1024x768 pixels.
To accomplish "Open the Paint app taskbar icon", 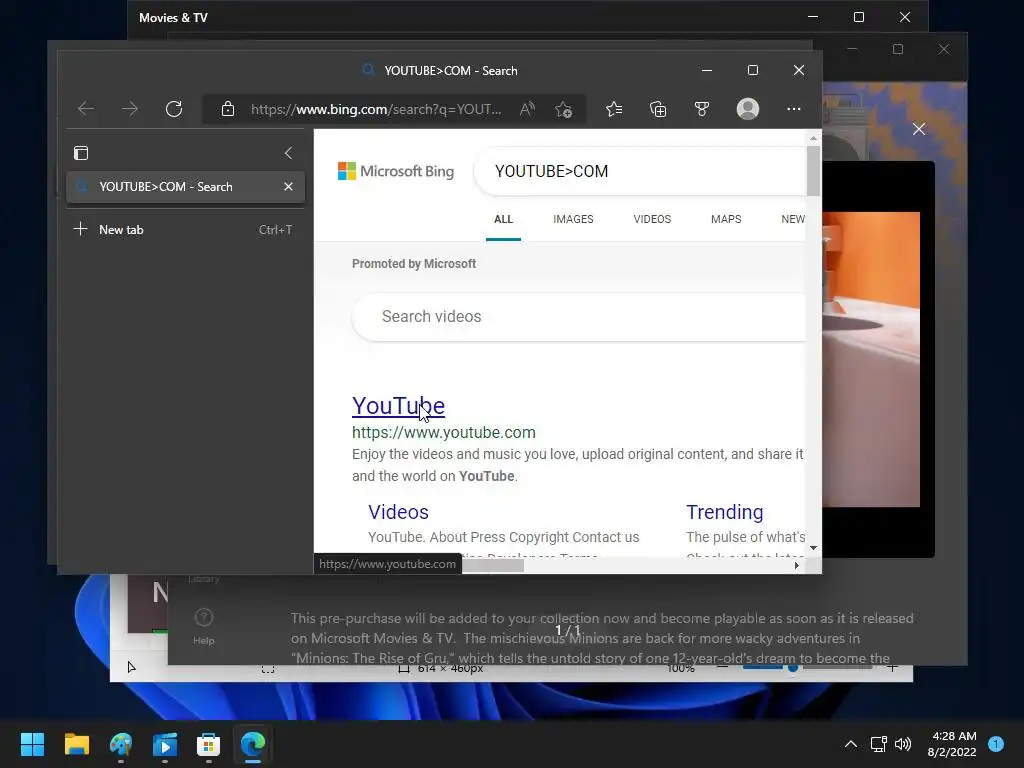I will coord(121,744).
